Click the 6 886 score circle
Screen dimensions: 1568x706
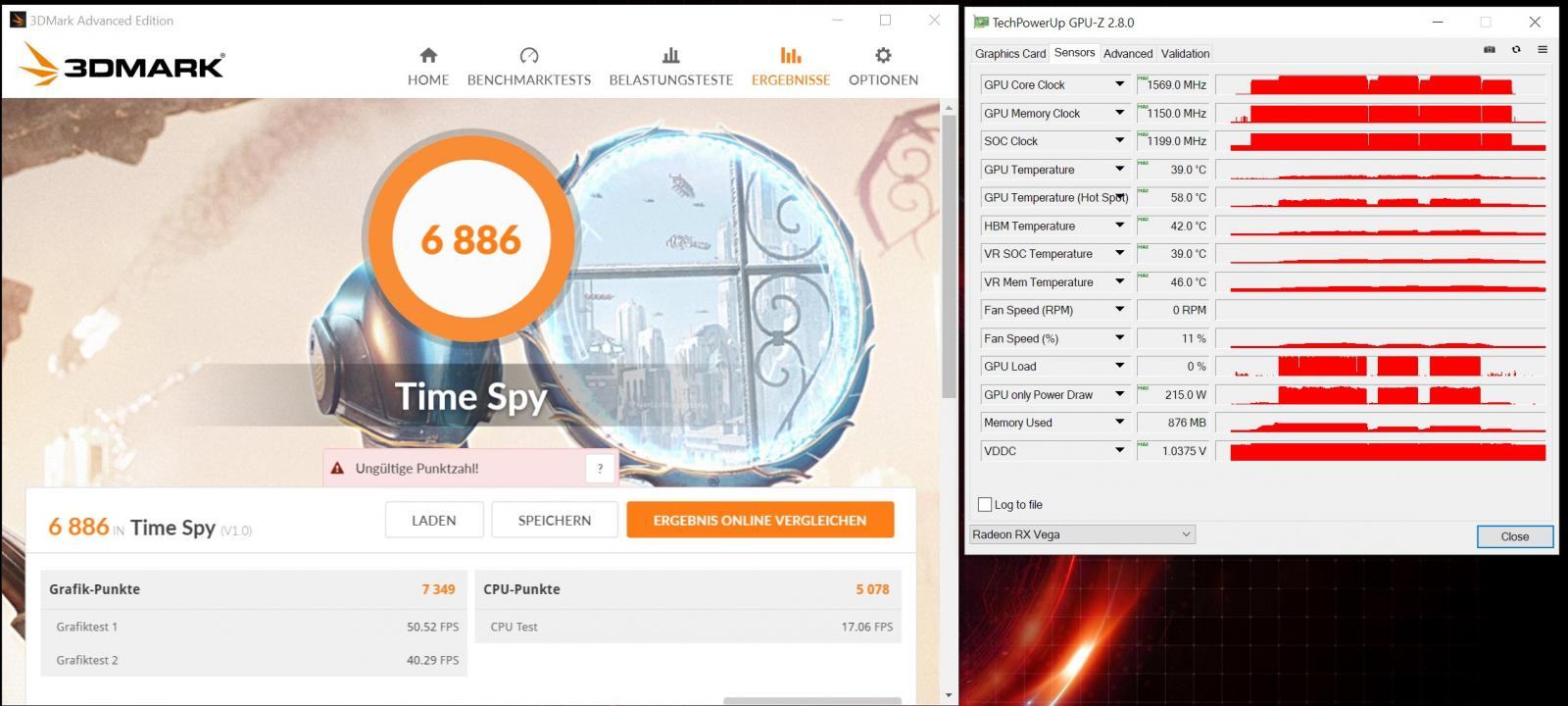pos(471,239)
